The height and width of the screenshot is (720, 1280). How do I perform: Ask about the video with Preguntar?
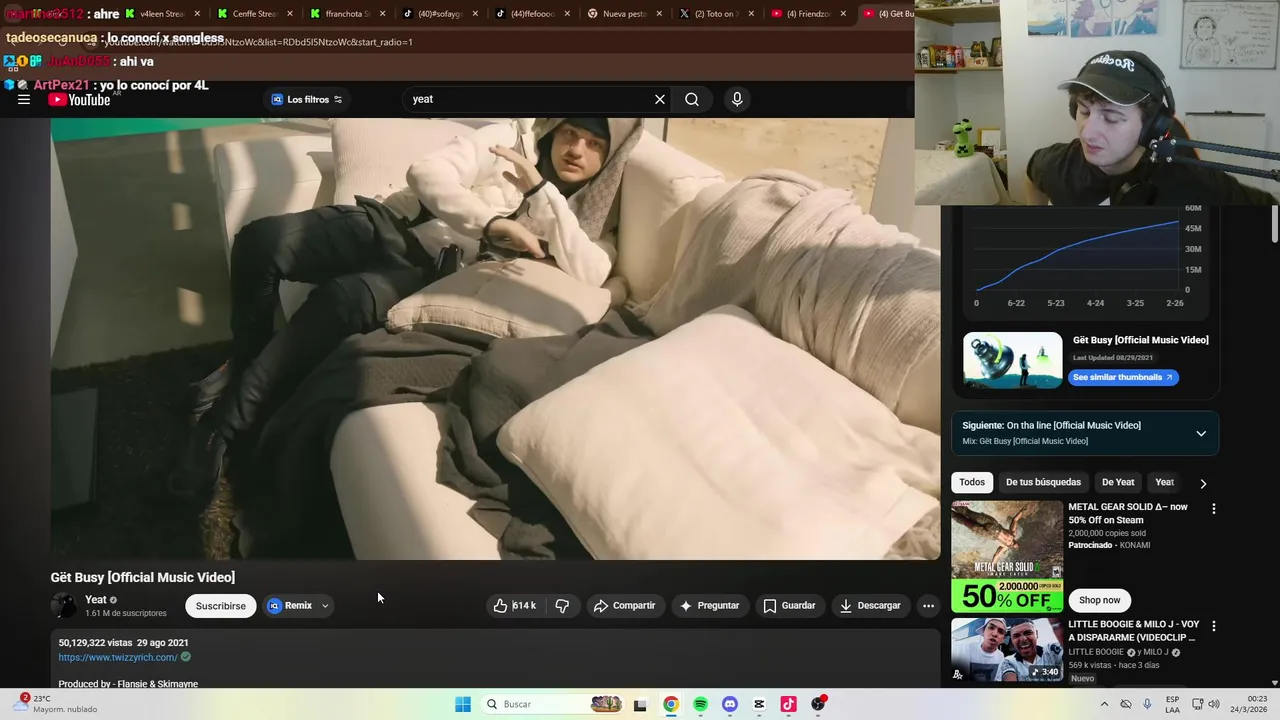tap(709, 605)
